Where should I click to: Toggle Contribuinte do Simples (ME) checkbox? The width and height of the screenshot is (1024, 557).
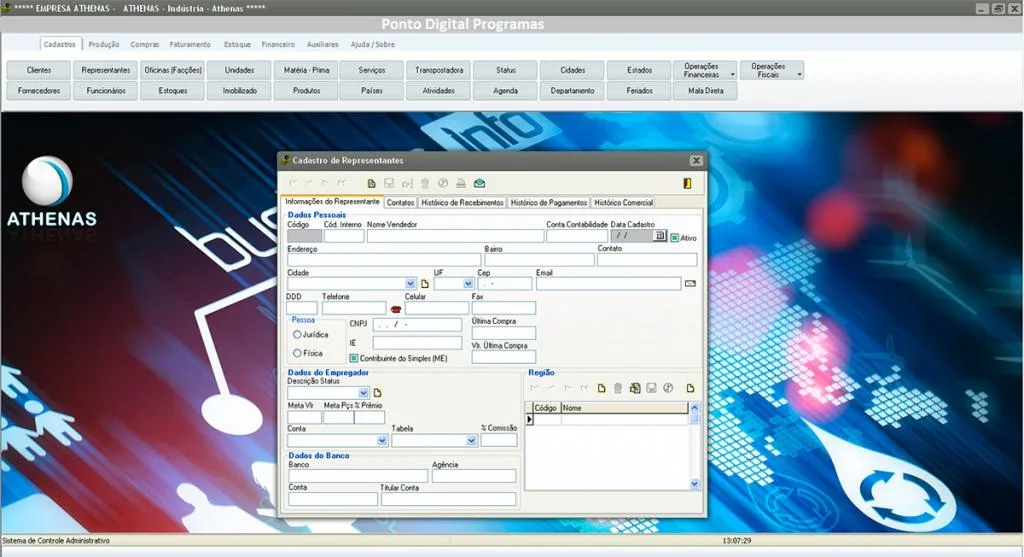pyautogui.click(x=354, y=358)
